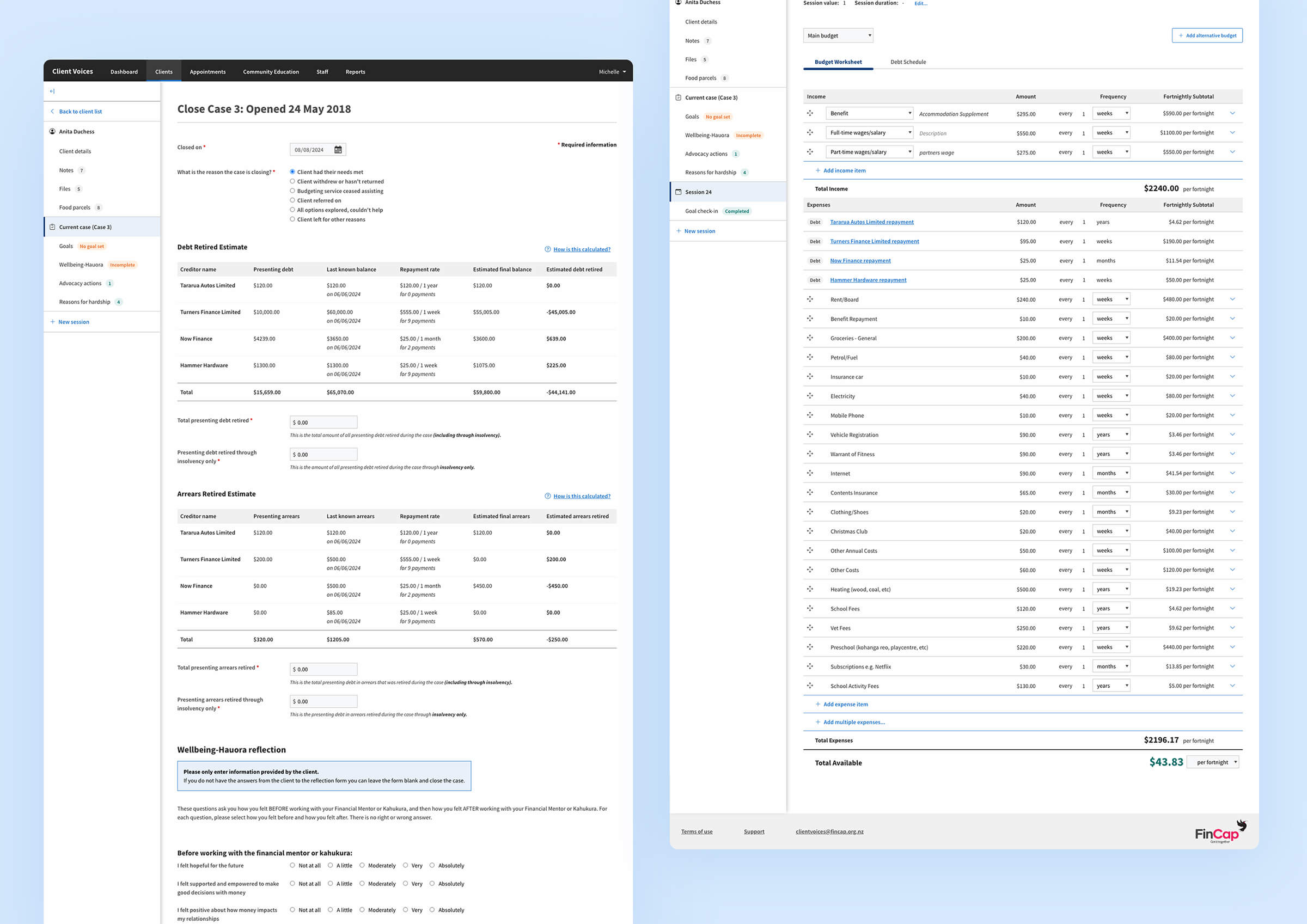
Task: Open the Main budget dropdown
Action: [838, 35]
